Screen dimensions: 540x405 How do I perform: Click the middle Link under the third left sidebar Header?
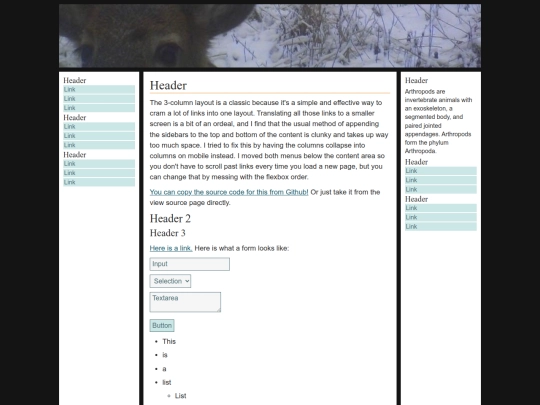(99, 173)
